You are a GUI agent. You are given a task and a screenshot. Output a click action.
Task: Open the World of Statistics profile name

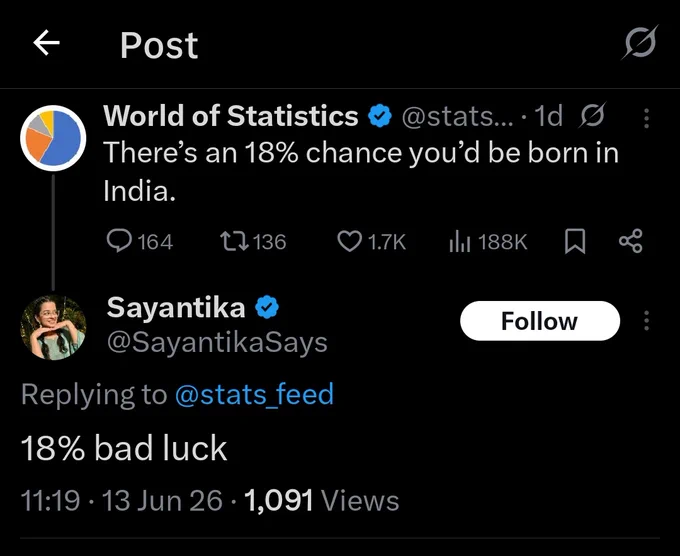(x=231, y=116)
